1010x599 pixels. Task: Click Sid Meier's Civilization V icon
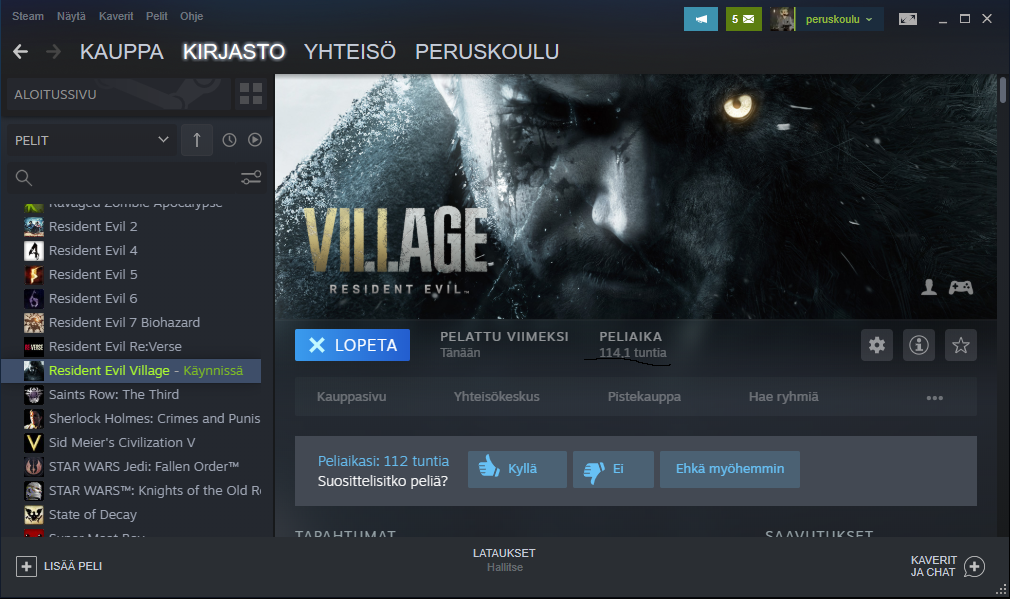(x=33, y=442)
